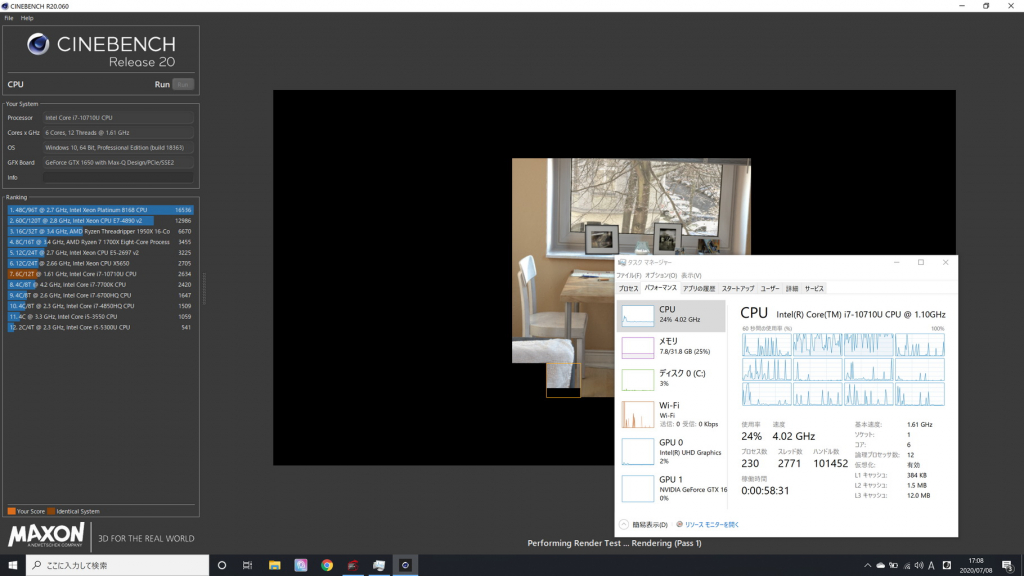1024x576 pixels.
Task: Select the Xeon Platinum 8168 ranking entry
Action: click(x=100, y=210)
